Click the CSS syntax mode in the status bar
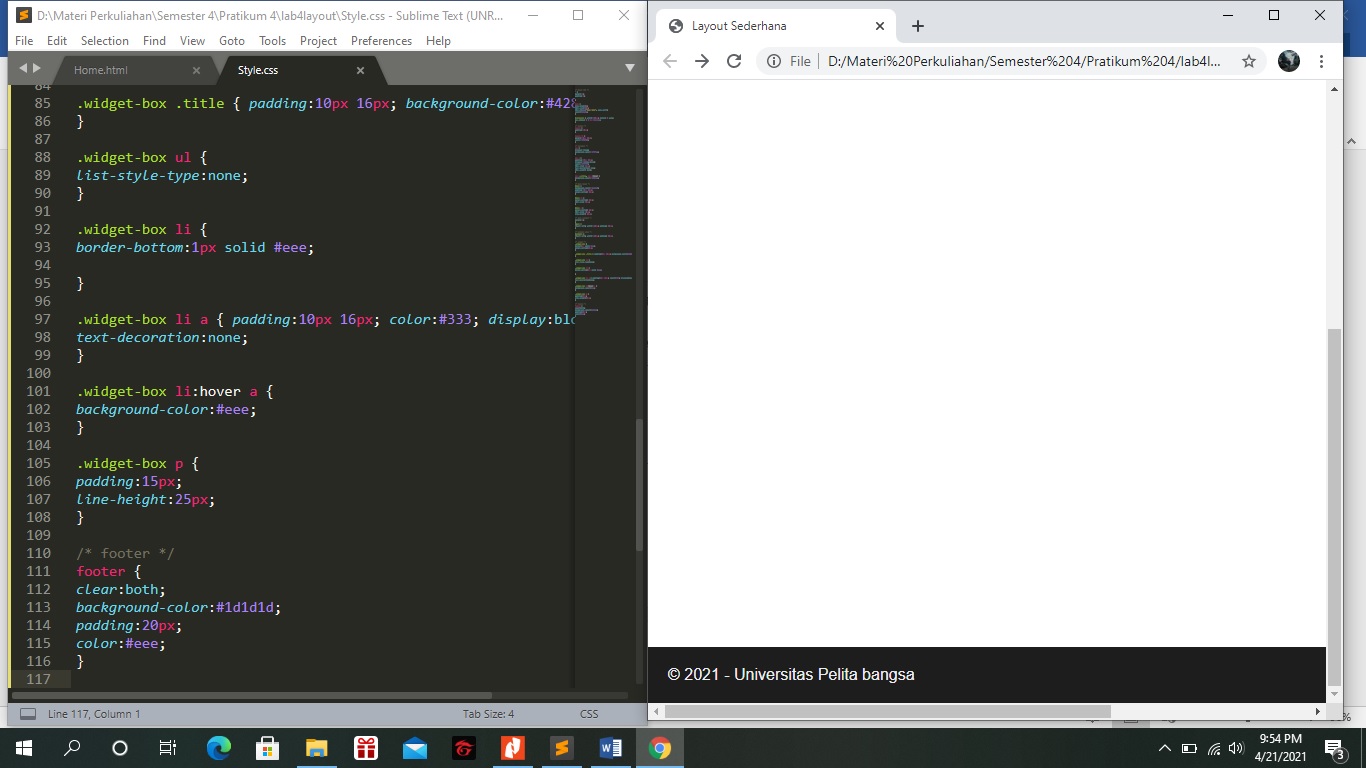 588,713
